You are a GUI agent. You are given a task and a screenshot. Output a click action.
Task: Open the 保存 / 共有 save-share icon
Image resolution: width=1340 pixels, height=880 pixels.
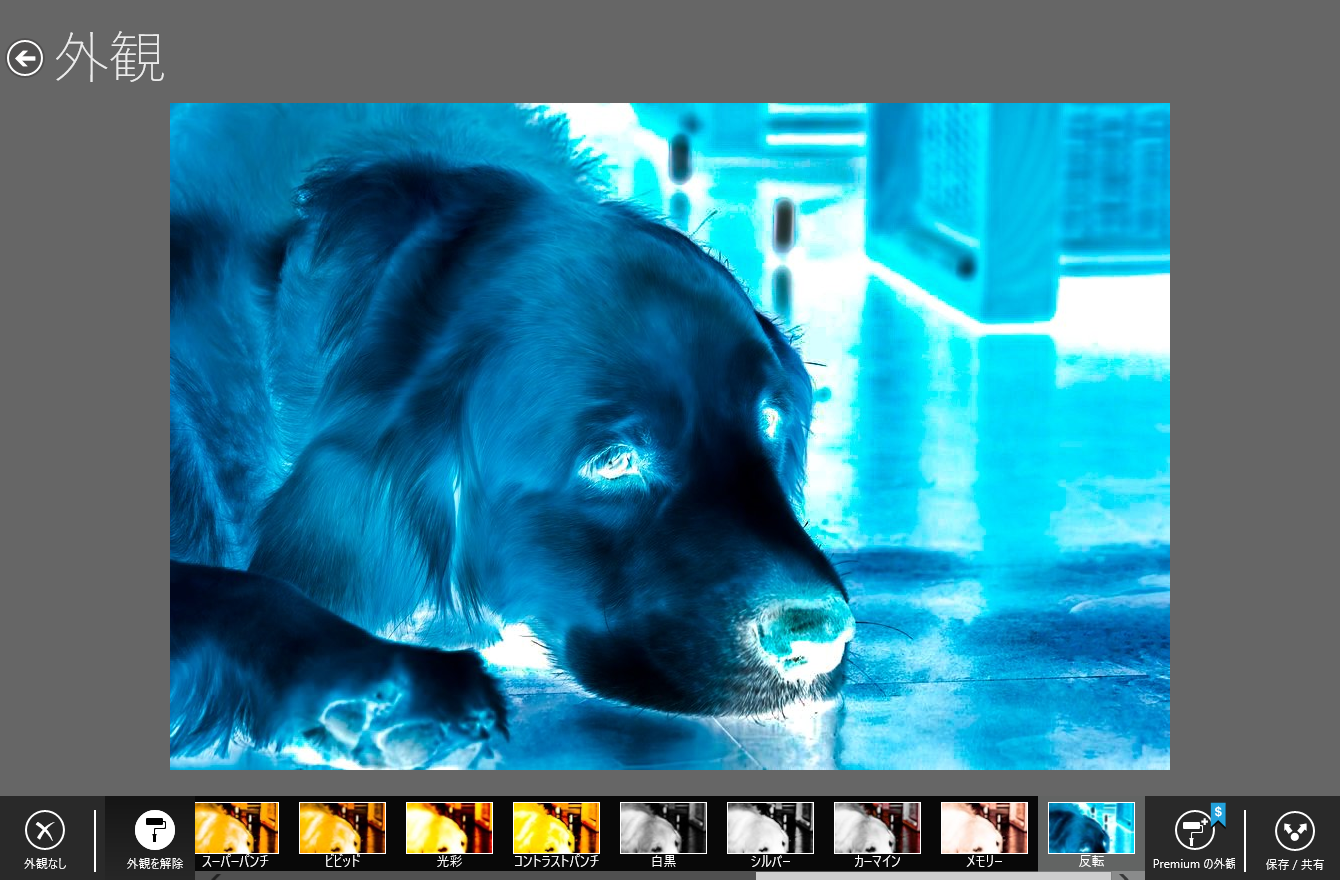click(x=1295, y=830)
